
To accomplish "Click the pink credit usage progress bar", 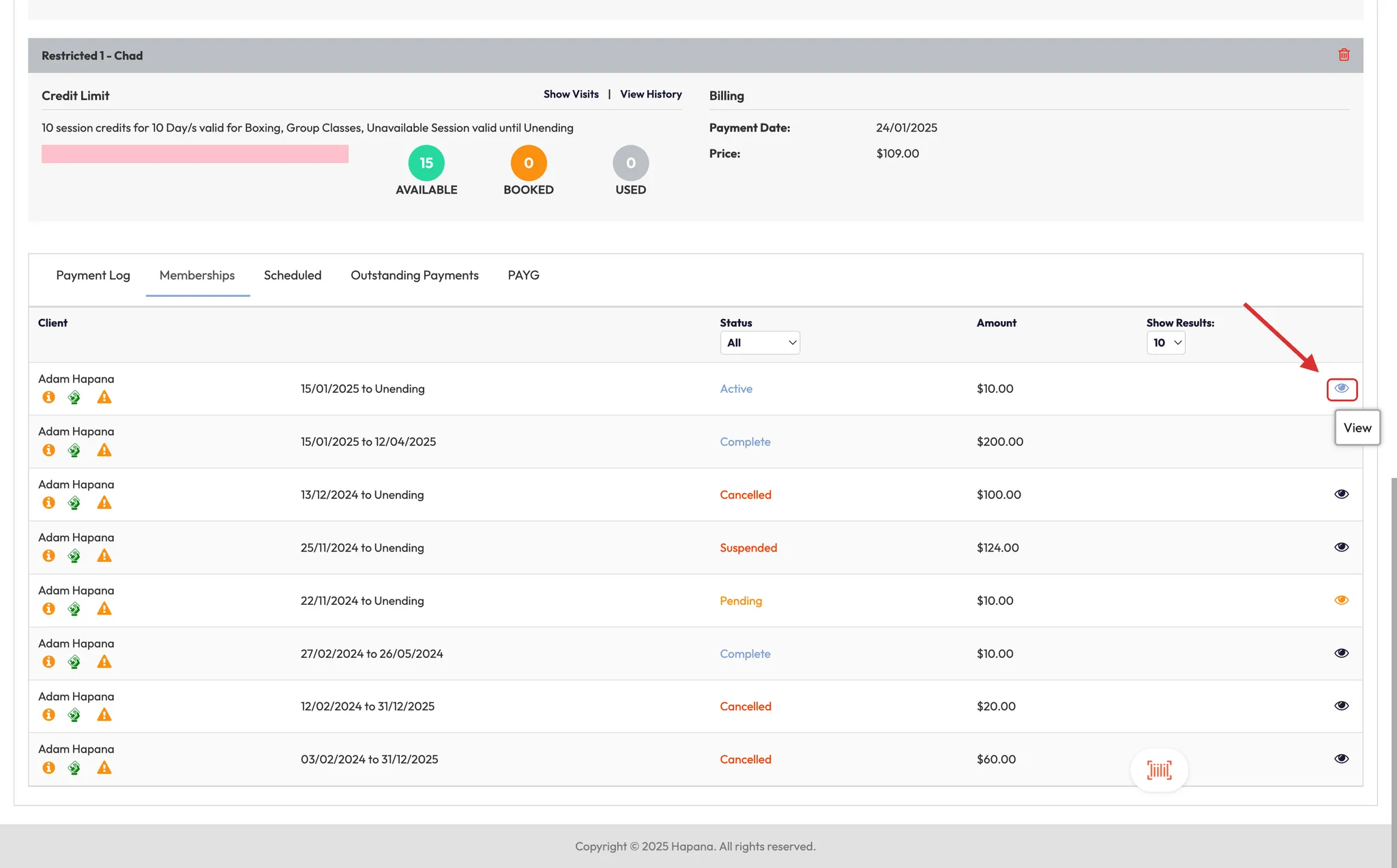I will tap(195, 154).
